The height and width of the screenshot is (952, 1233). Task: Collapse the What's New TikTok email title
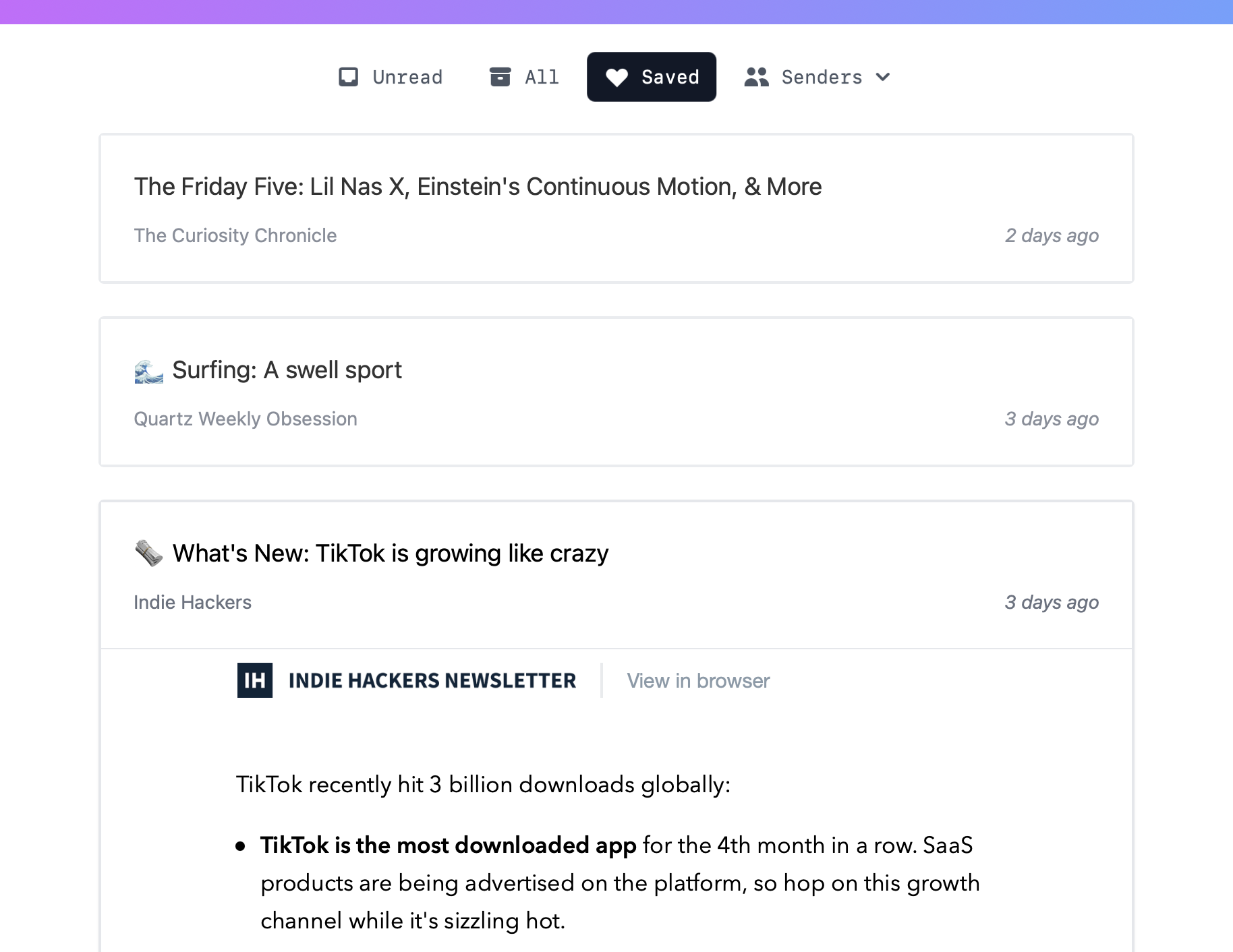tap(391, 554)
